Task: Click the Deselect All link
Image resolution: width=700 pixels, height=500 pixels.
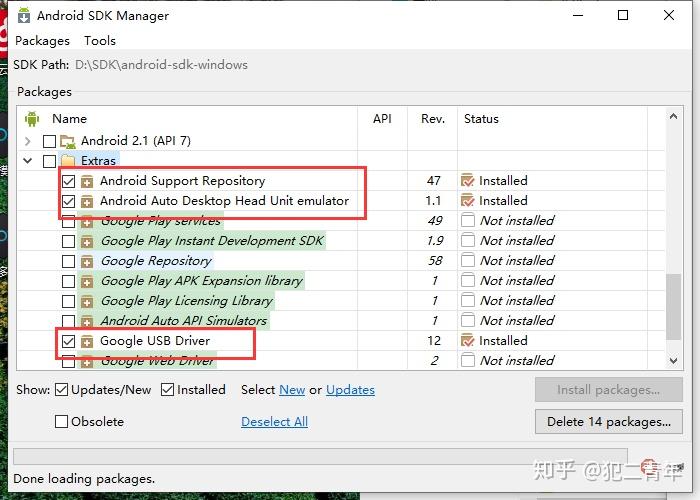Action: point(274,422)
